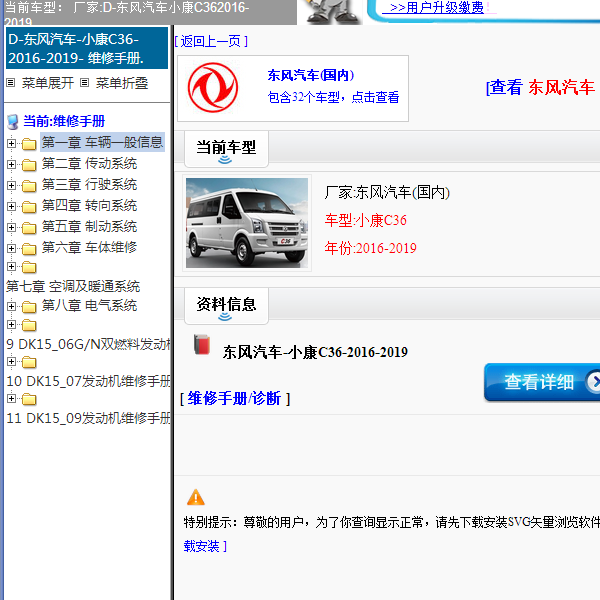Screen dimensions: 600x600
Task: Open 第七章 空调及暖通系统 chapter
Action: click(x=73, y=286)
